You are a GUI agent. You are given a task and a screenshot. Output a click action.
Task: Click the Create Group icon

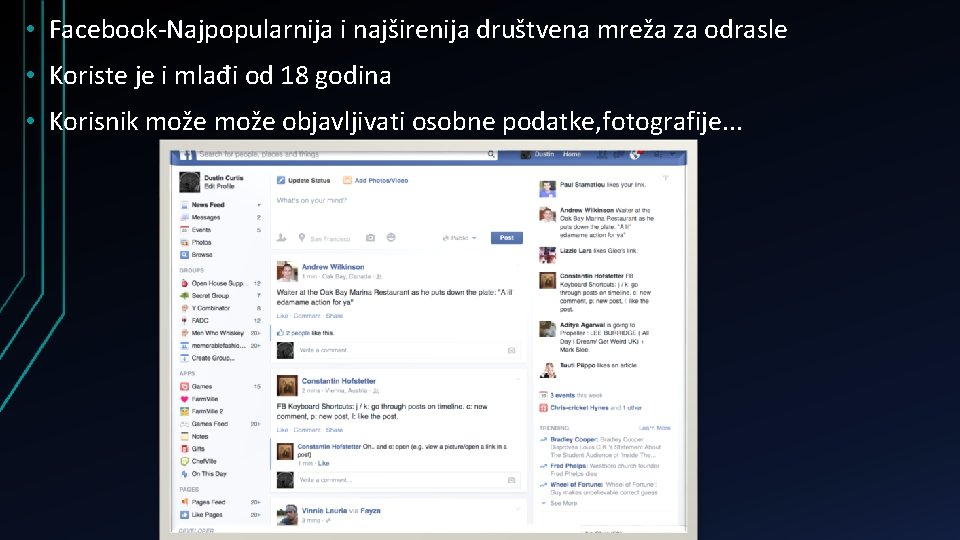[x=184, y=358]
